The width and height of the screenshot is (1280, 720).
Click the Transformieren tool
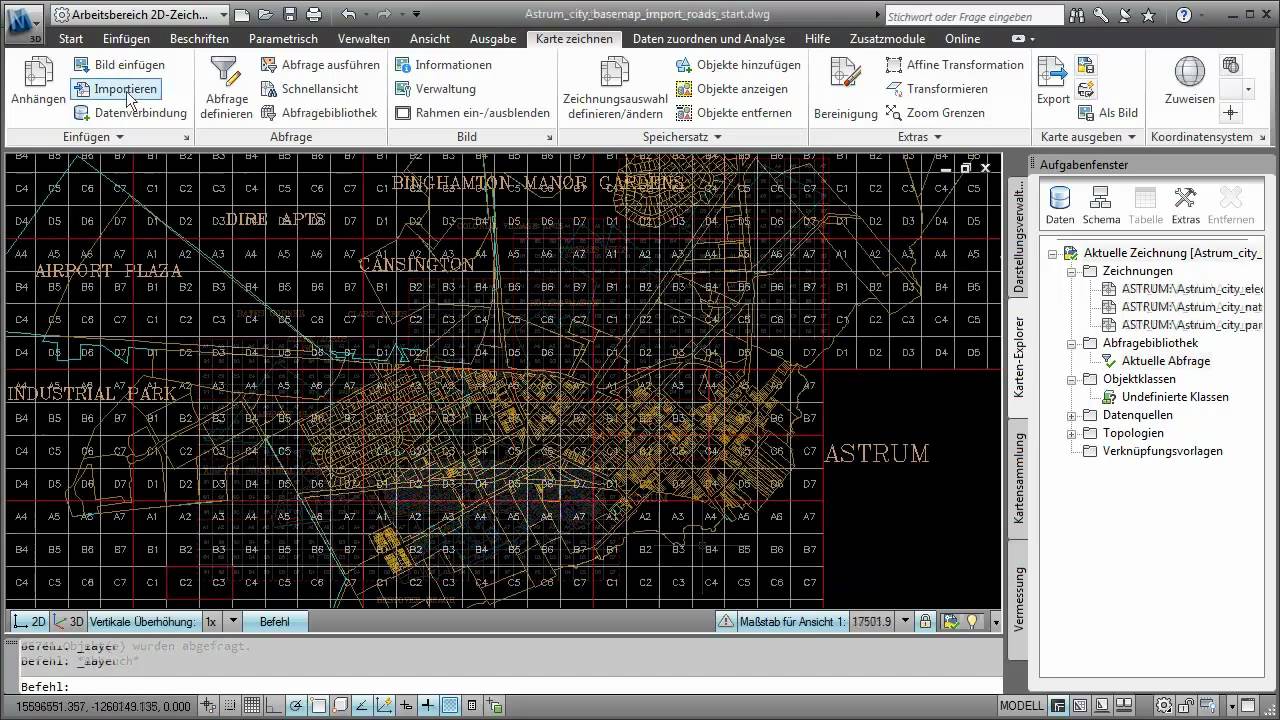coord(936,89)
